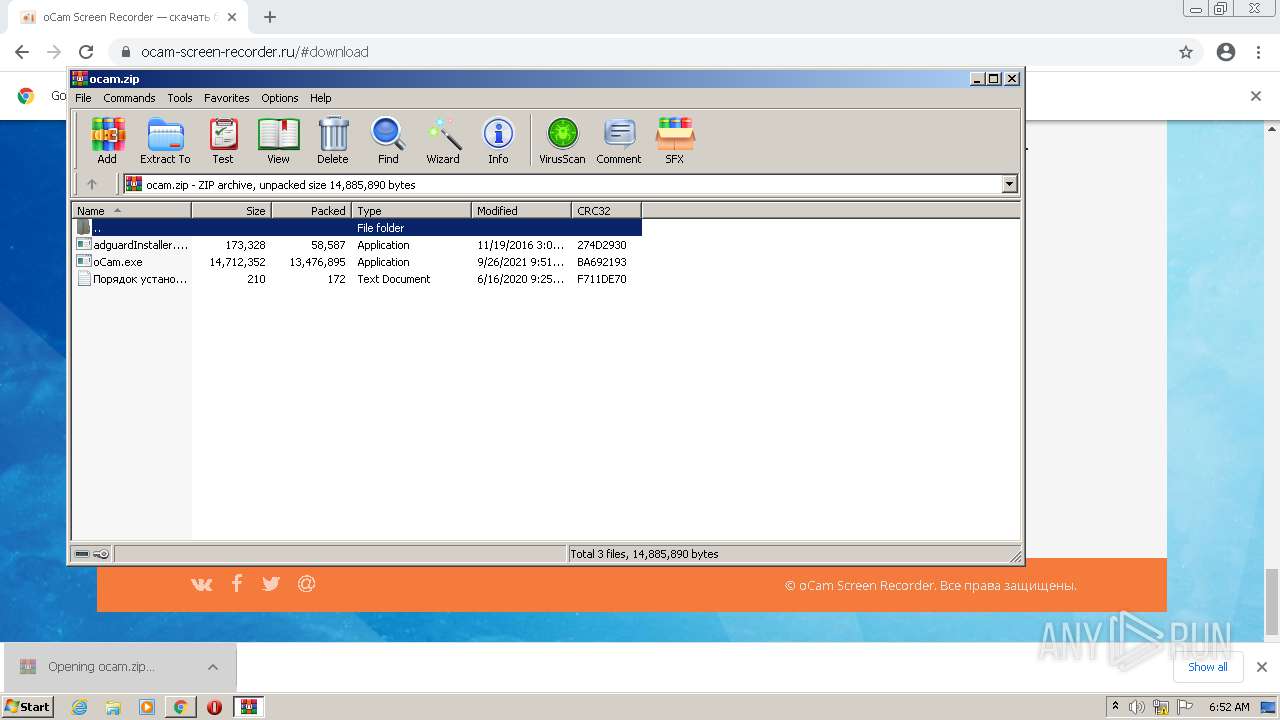Open the File menu in WinRAR
1280x720 pixels.
[x=83, y=98]
